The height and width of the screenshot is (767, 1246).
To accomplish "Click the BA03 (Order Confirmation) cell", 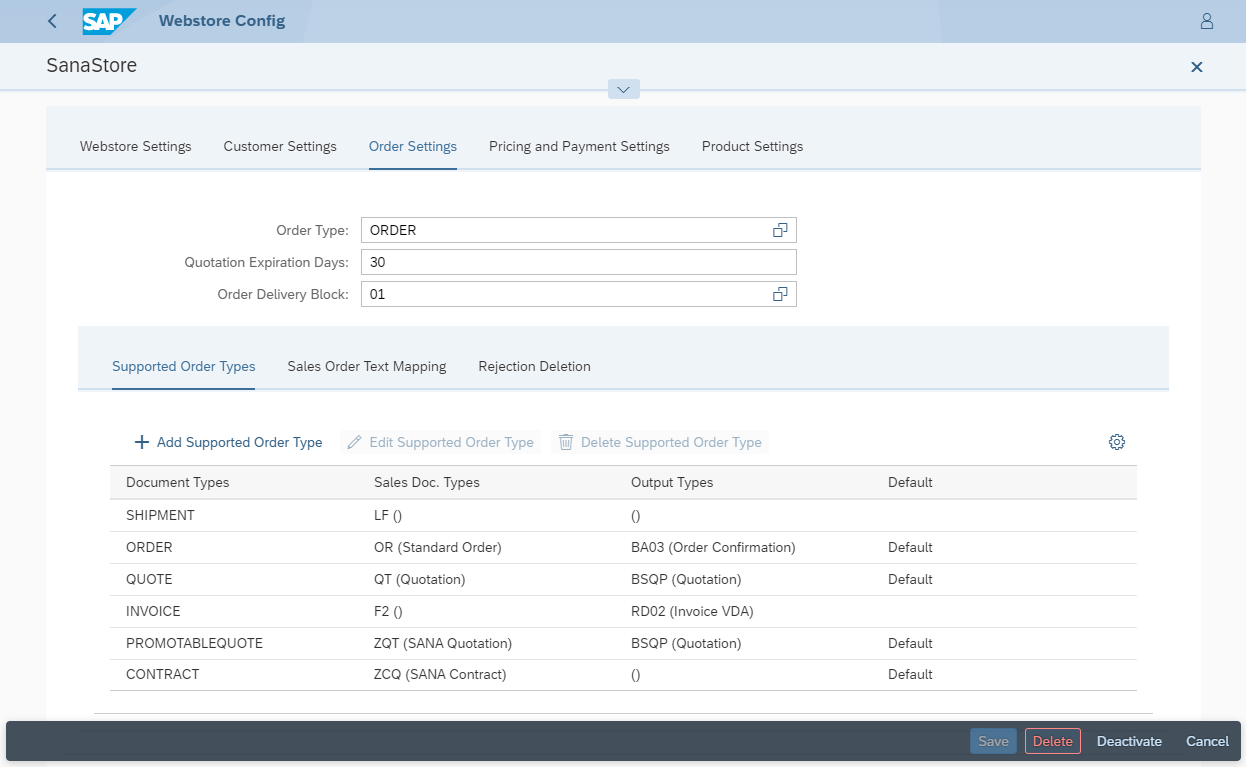I will pos(713,548).
